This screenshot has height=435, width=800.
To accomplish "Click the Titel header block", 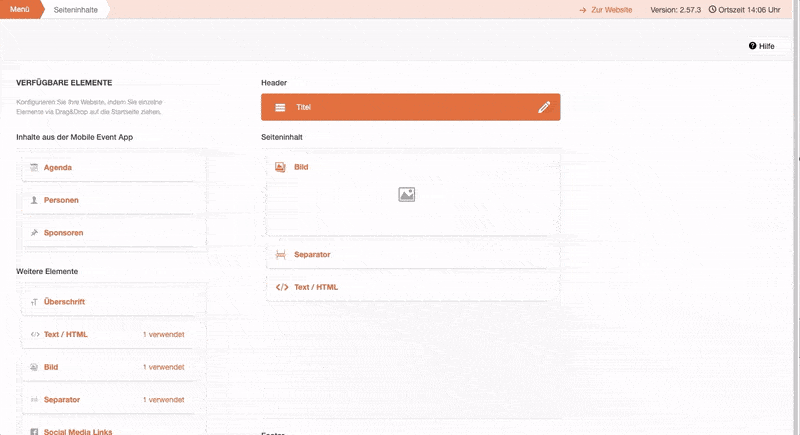I will coord(411,107).
